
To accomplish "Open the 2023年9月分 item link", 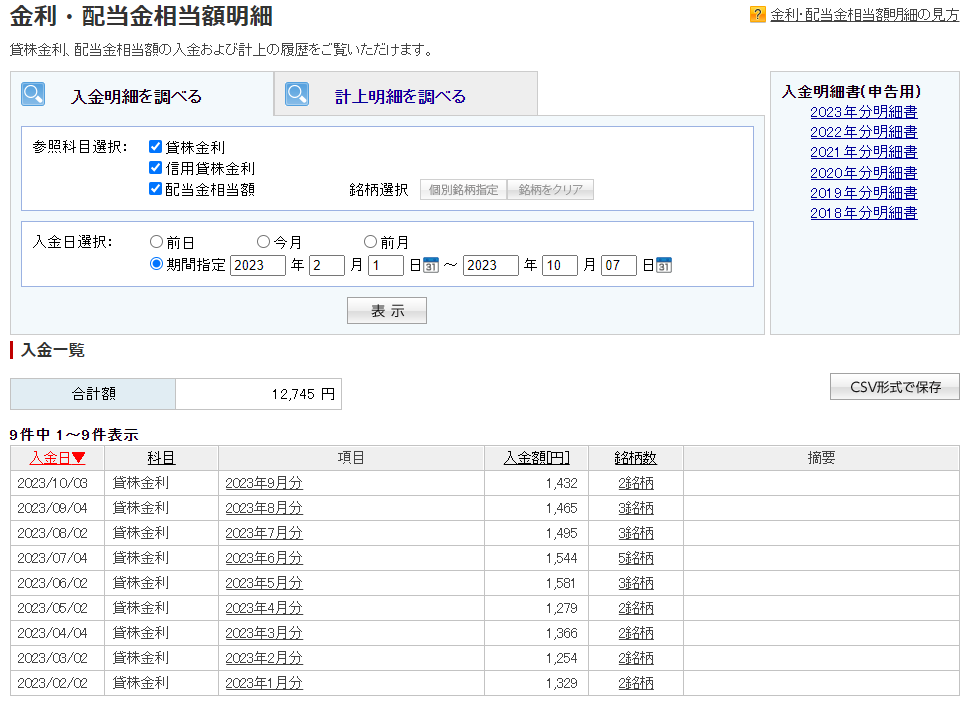I will [x=264, y=483].
